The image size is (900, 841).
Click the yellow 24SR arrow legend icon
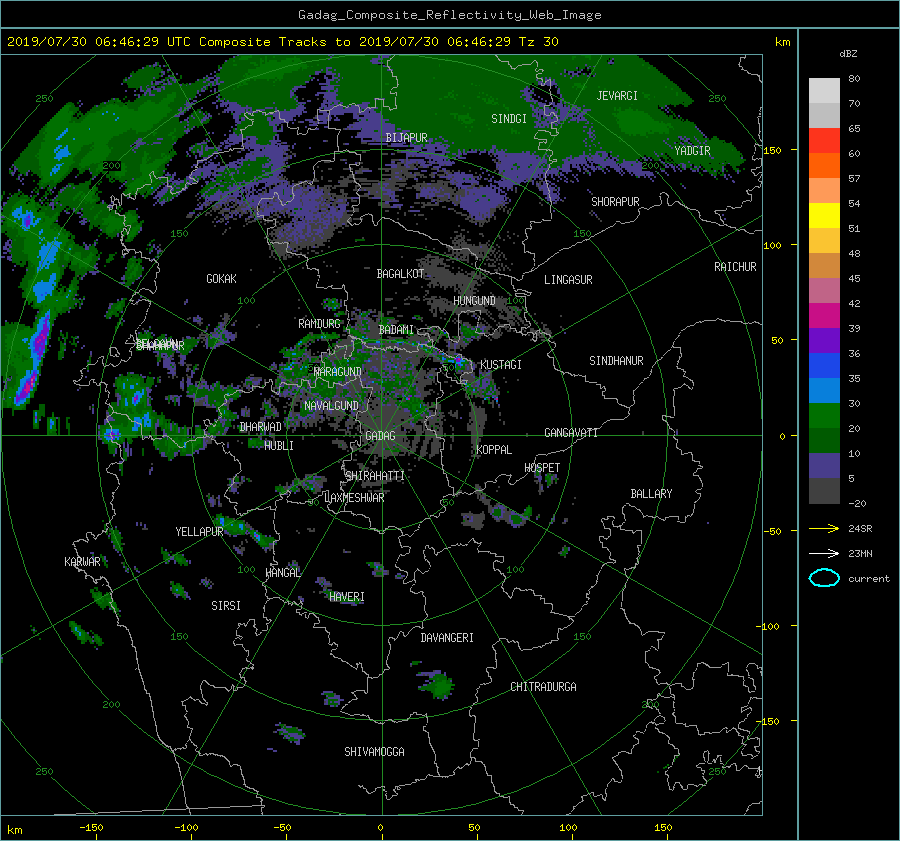(824, 528)
